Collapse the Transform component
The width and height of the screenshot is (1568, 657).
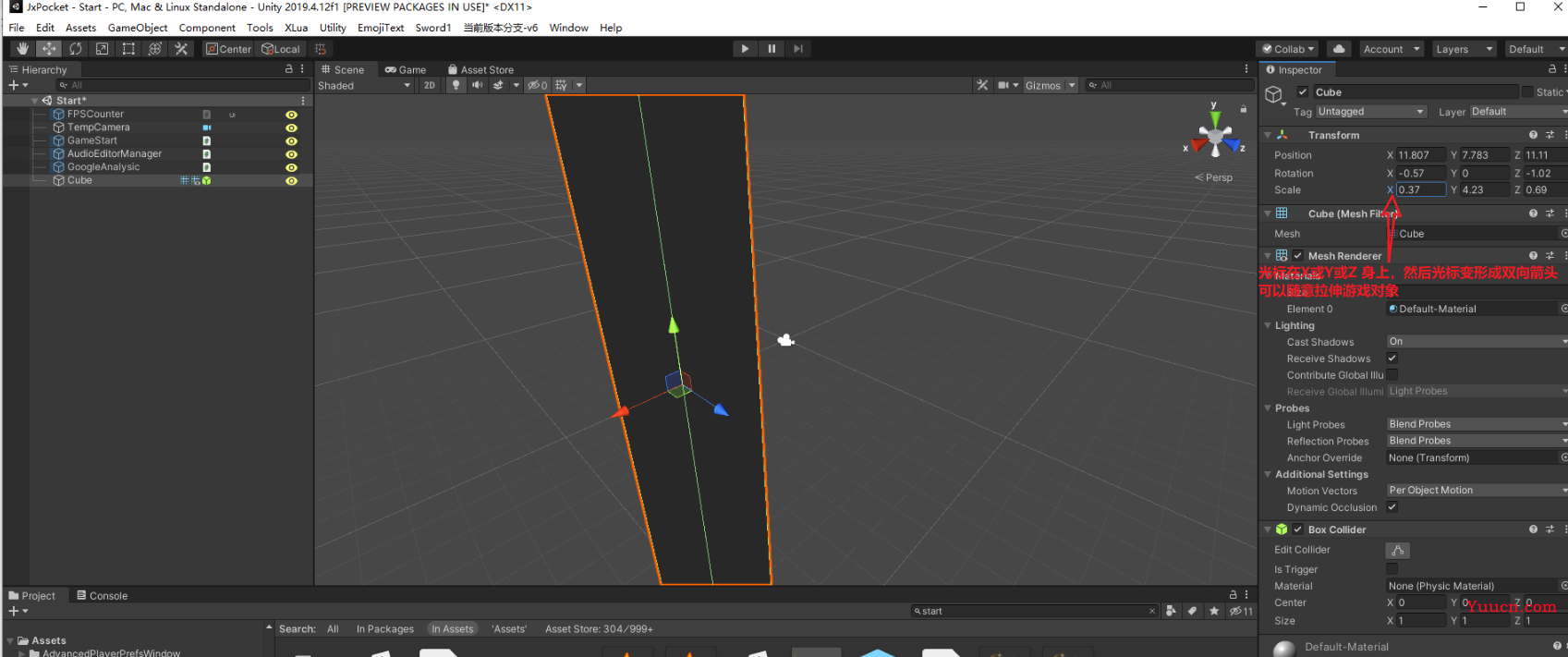[1268, 135]
